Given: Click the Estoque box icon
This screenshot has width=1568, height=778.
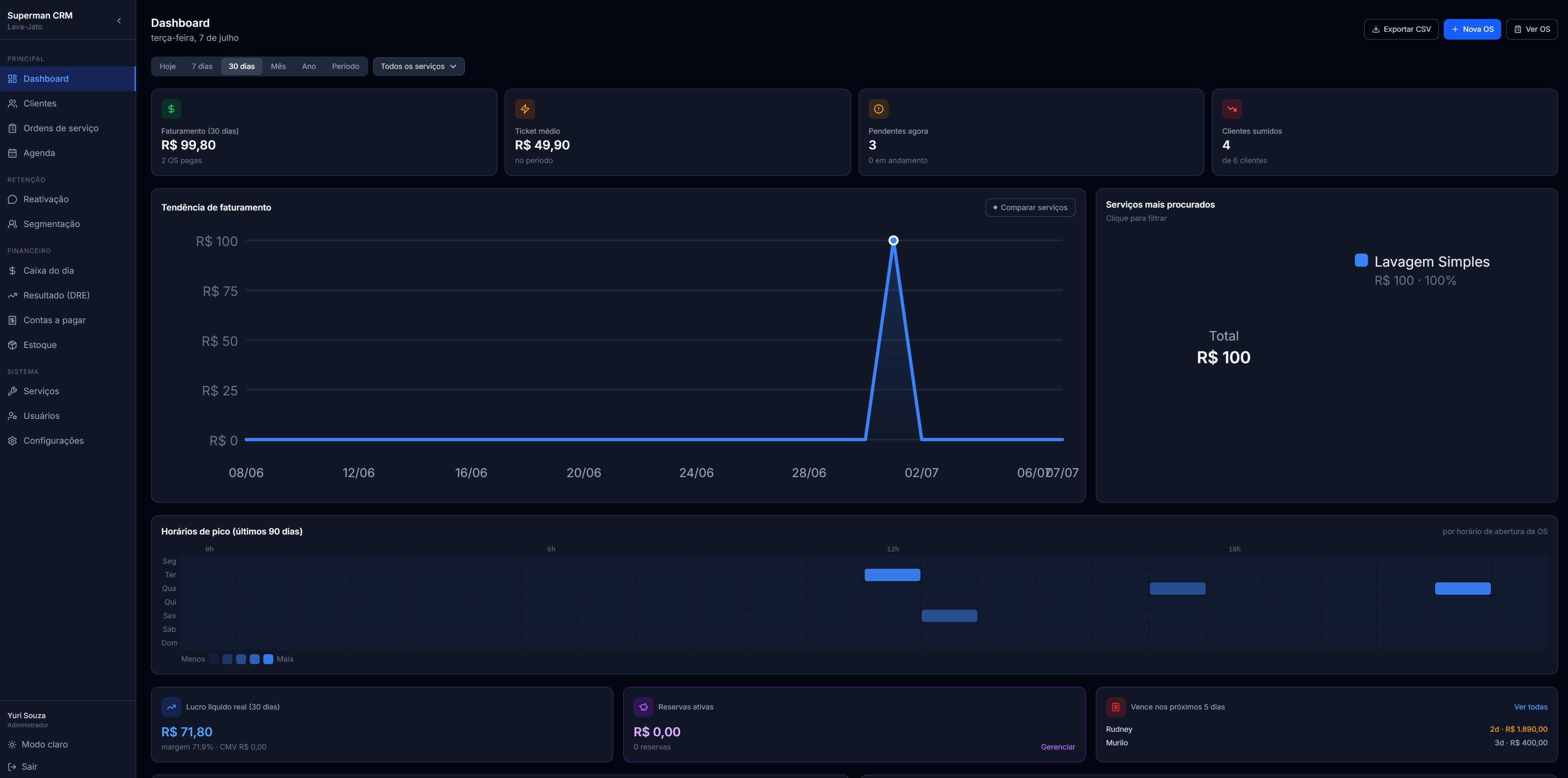Looking at the screenshot, I should tap(12, 345).
